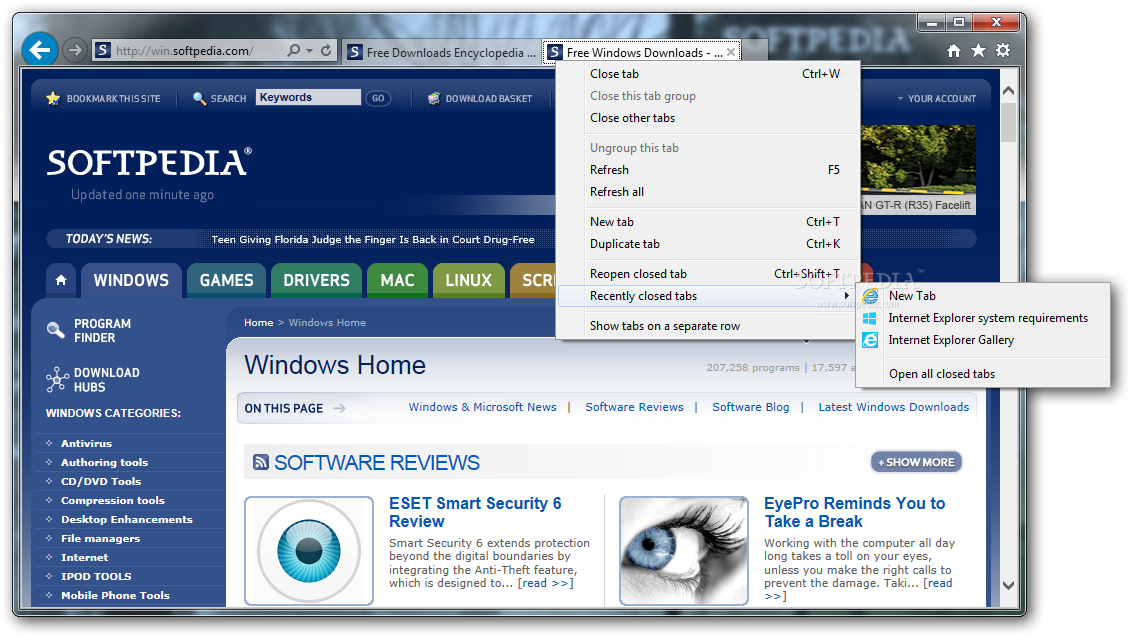
Task: Open Software Reviews section link
Action: (x=634, y=407)
